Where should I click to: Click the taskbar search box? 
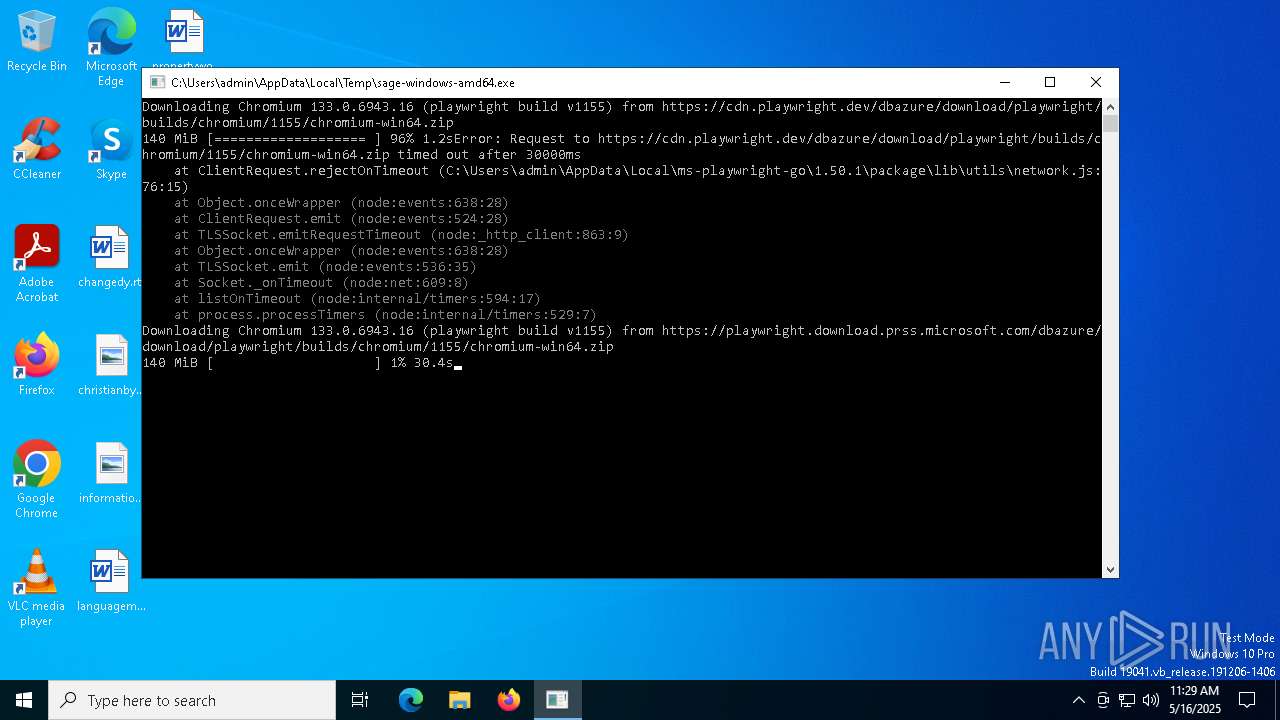[x=192, y=700]
